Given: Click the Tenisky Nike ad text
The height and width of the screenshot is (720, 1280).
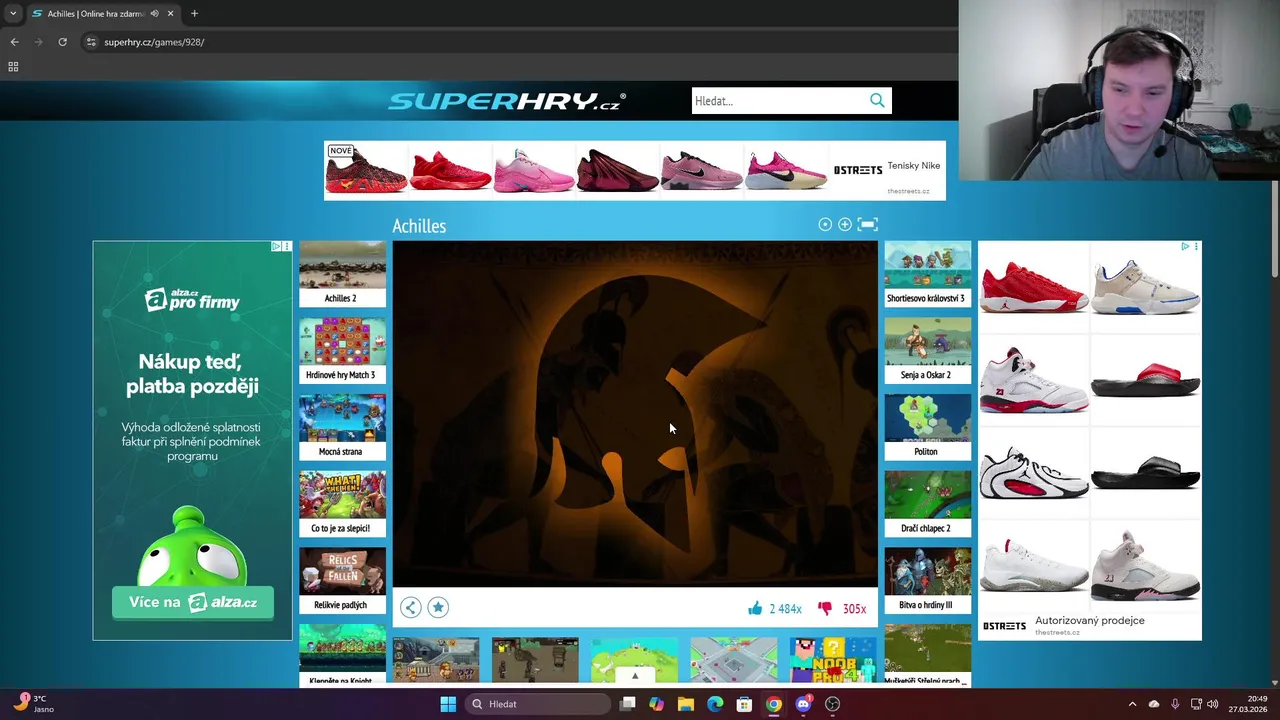Looking at the screenshot, I should click(914, 166).
